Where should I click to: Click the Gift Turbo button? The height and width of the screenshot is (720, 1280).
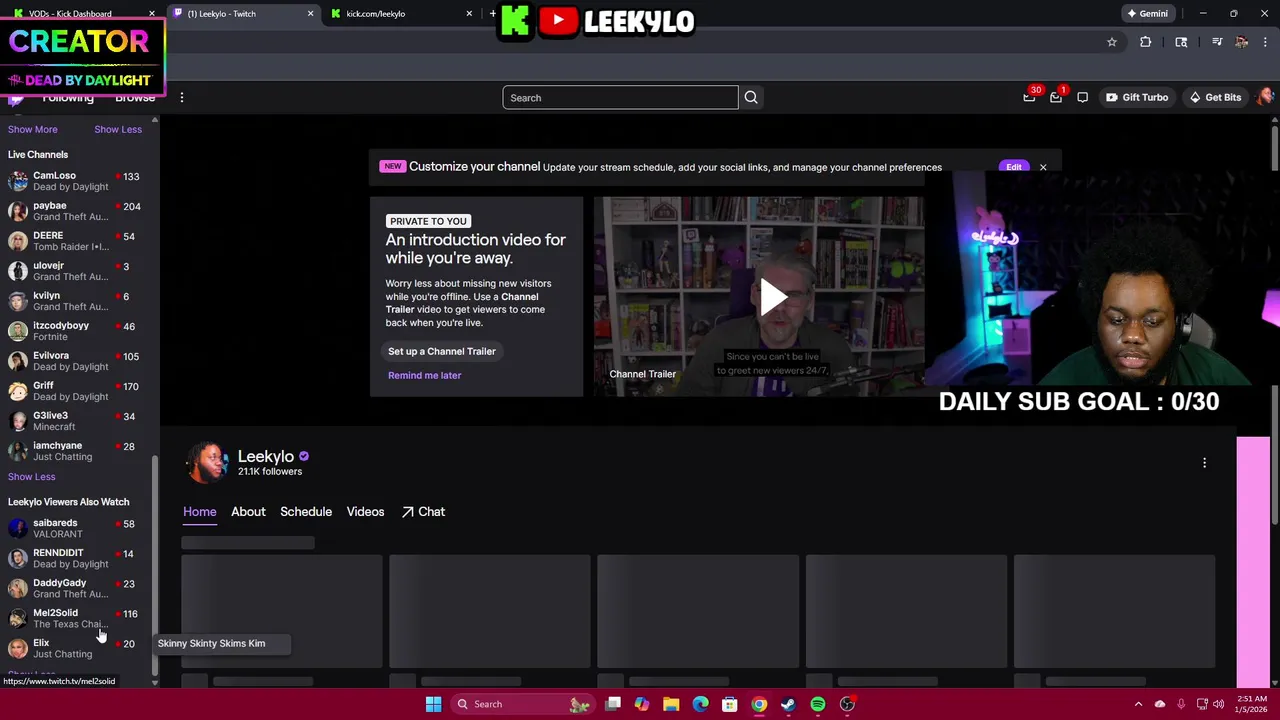point(1136,97)
